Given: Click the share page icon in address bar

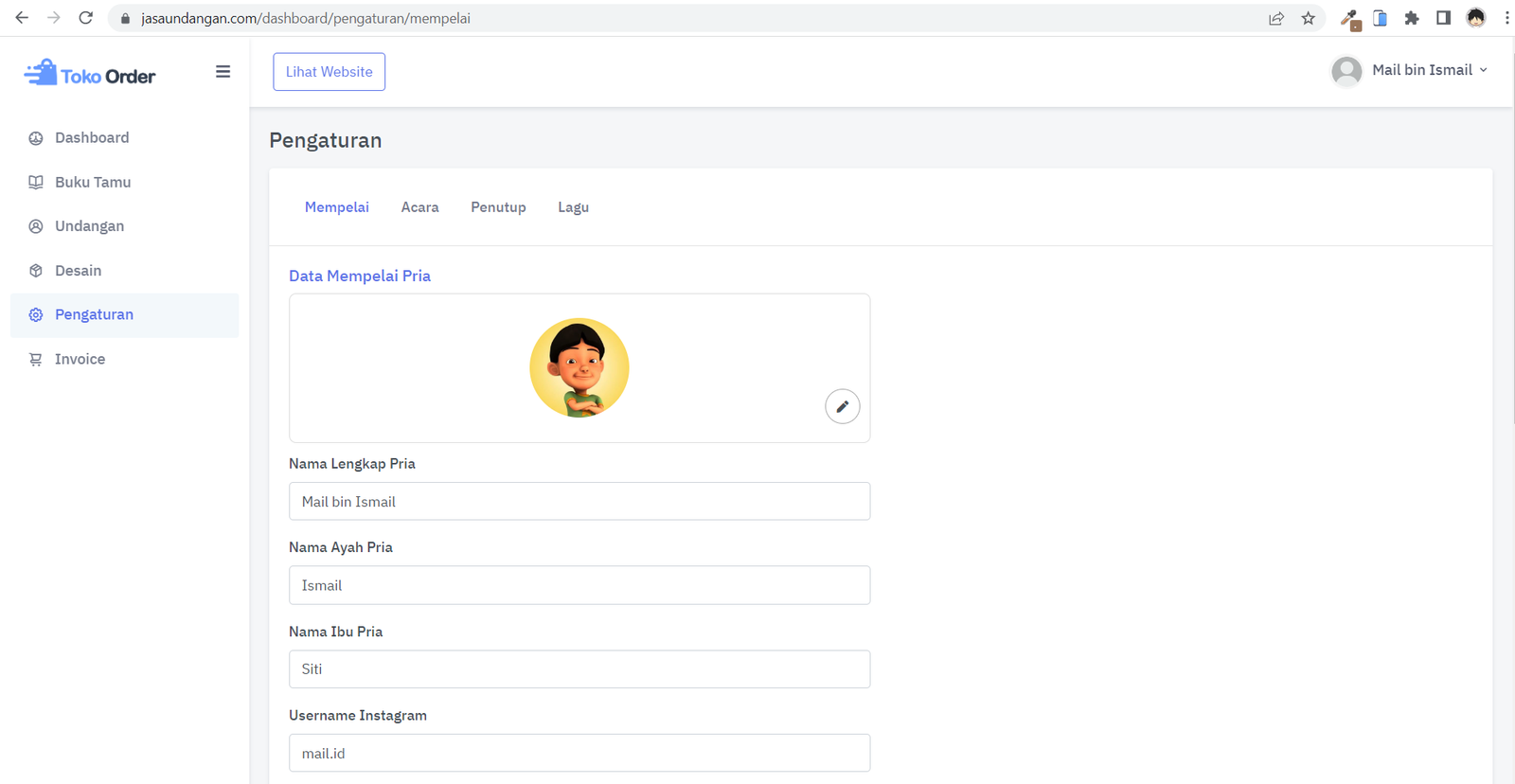Looking at the screenshot, I should pos(1276,18).
